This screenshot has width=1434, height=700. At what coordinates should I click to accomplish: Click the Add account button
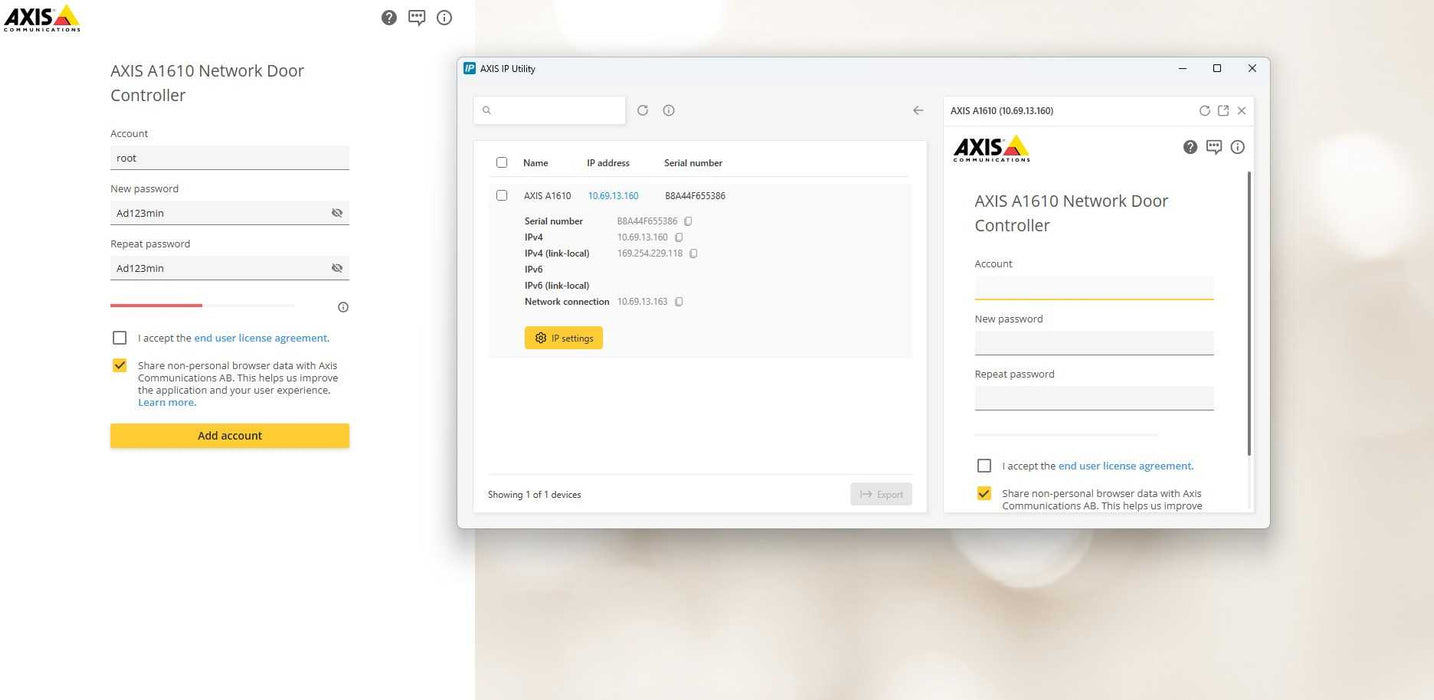click(230, 436)
